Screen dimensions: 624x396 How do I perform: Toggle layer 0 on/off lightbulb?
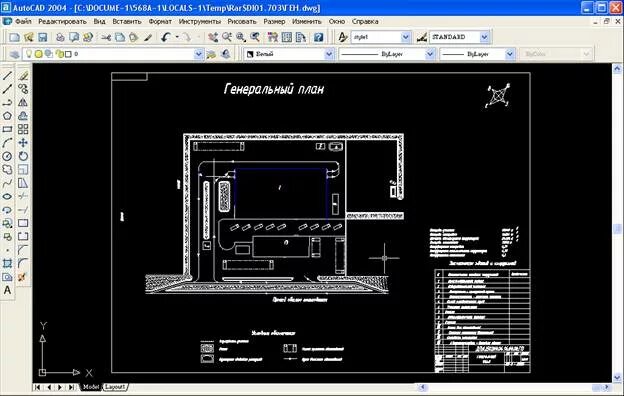[x=29, y=54]
